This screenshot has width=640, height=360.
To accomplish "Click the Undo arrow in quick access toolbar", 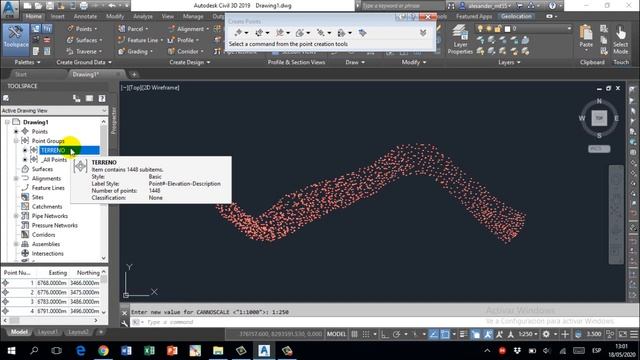I will pyautogui.click(x=112, y=6).
